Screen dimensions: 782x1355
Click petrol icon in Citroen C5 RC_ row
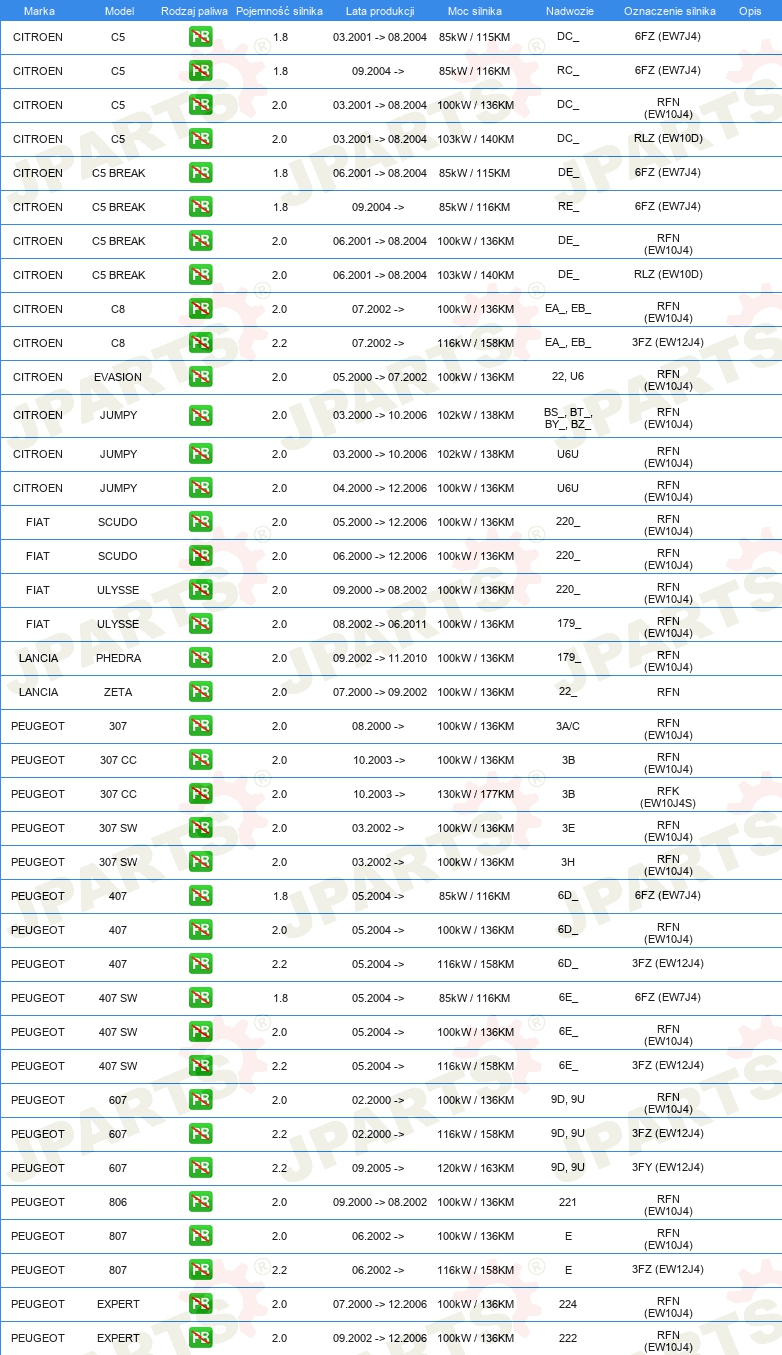[x=201, y=71]
